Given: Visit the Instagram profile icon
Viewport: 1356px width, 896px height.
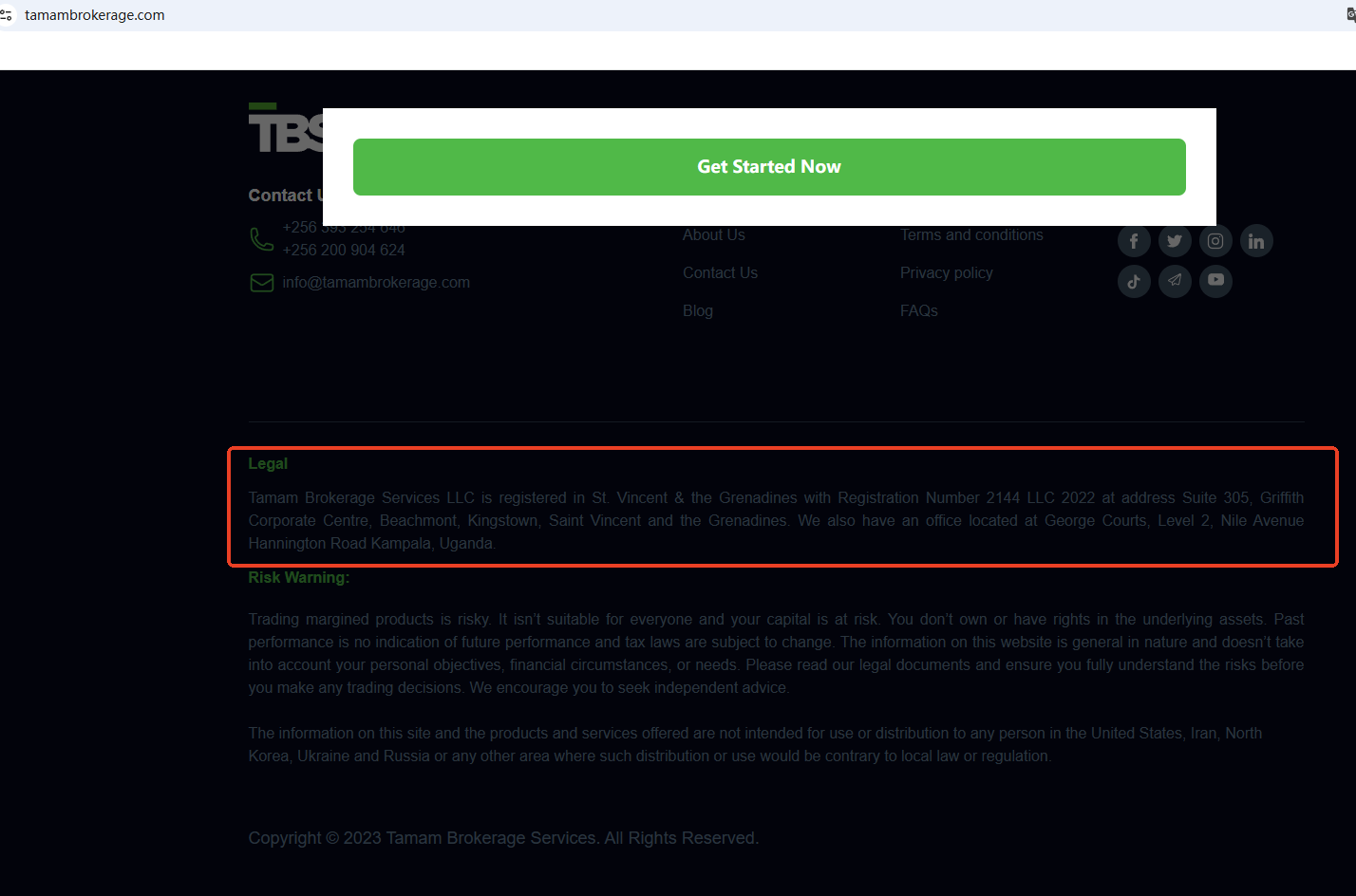Looking at the screenshot, I should [x=1215, y=241].
